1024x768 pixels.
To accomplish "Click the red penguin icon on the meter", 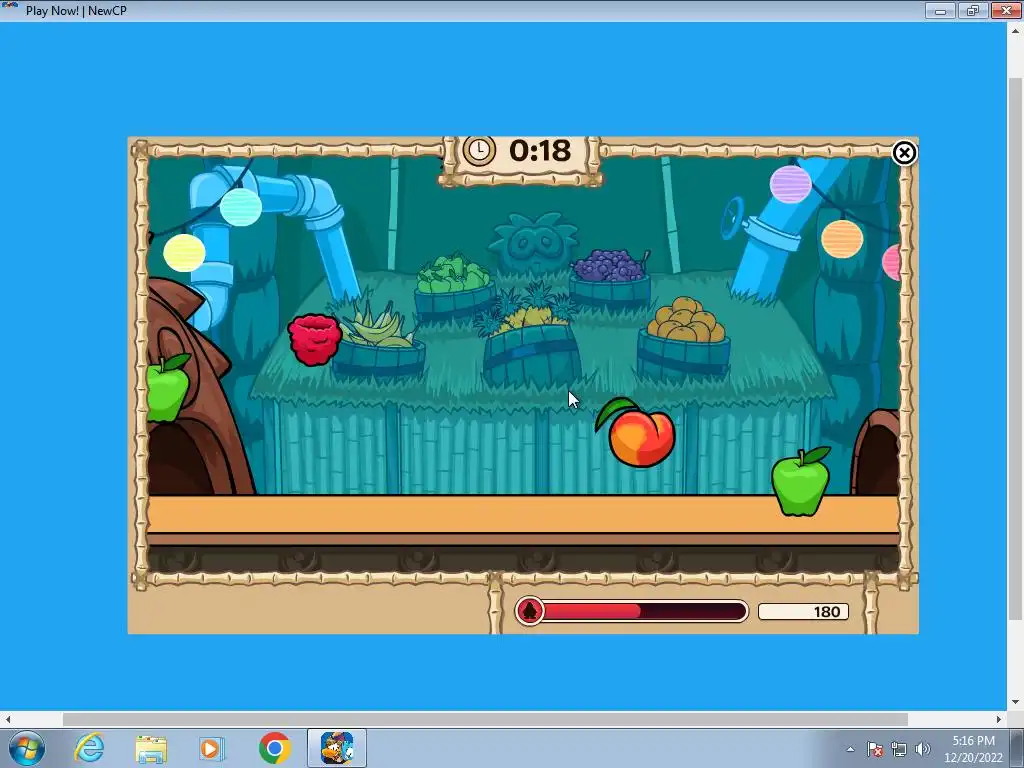I will tap(530, 611).
